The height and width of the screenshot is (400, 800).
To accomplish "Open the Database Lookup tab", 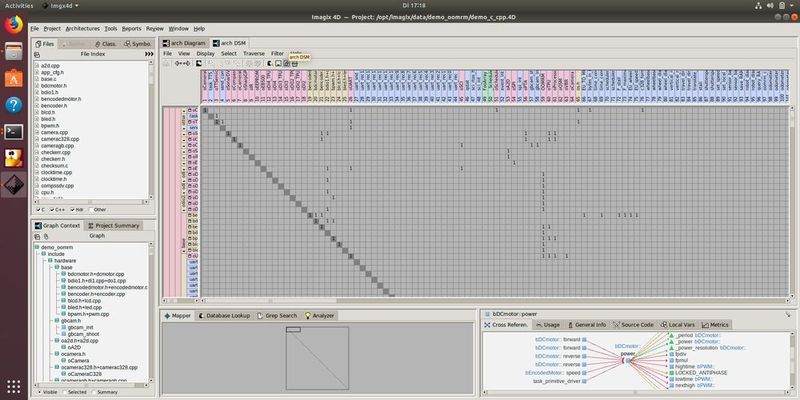I will (x=224, y=316).
